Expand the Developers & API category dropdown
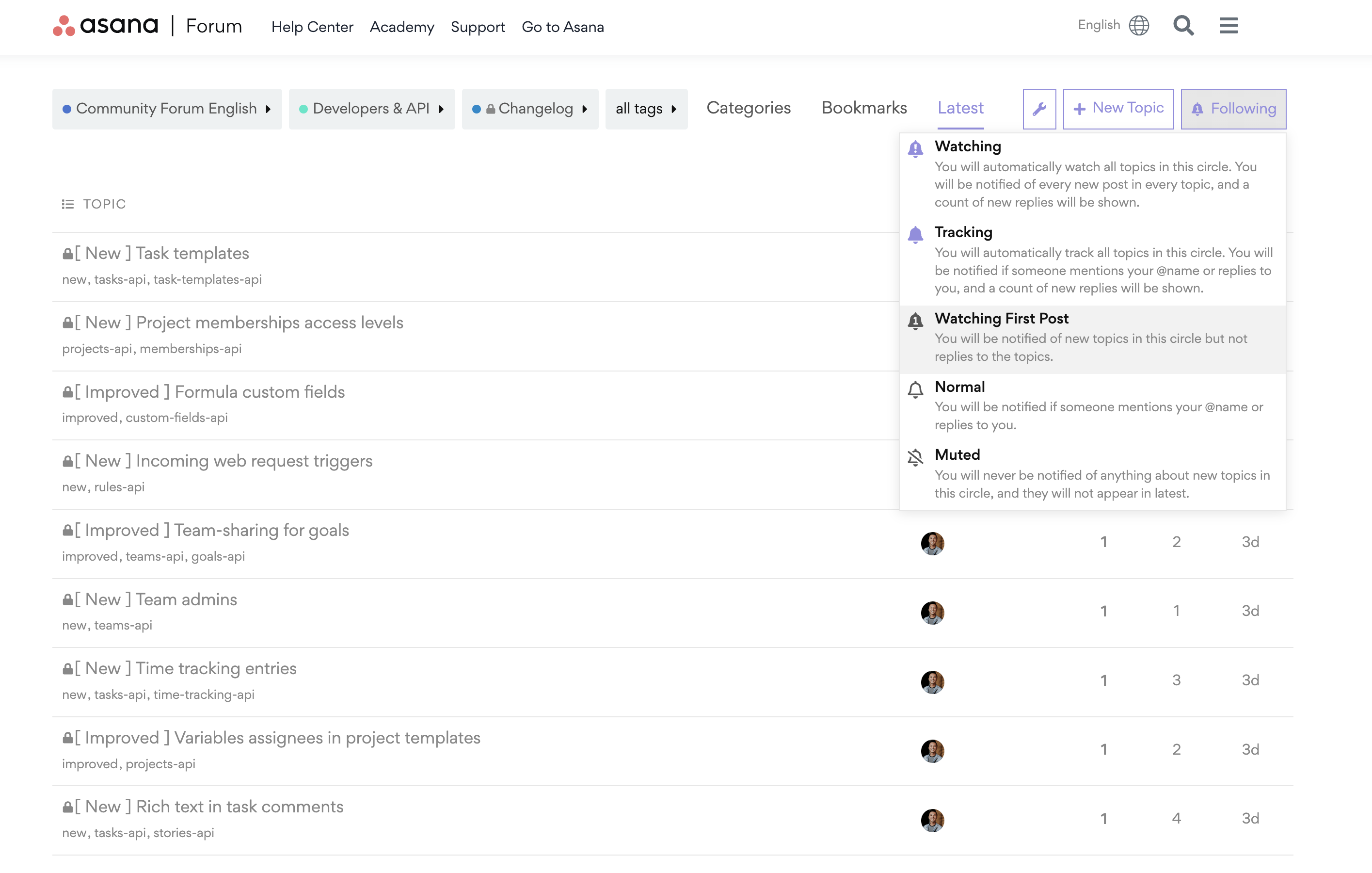 pos(371,109)
